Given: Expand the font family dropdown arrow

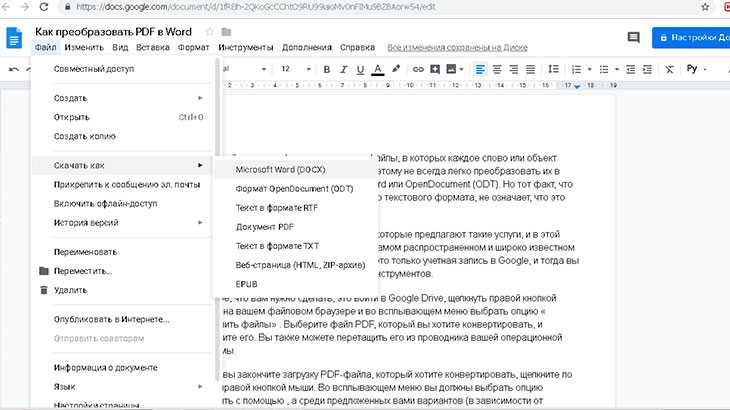Looking at the screenshot, I should 264,69.
